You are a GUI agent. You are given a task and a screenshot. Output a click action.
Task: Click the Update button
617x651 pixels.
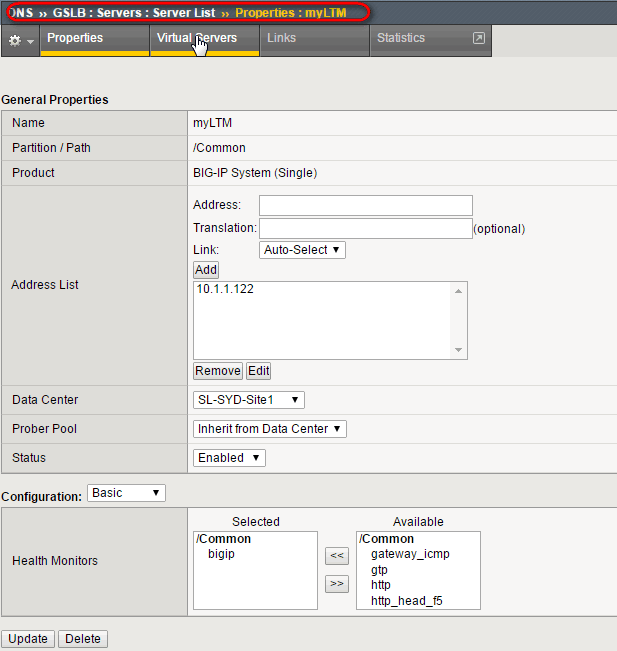coord(28,639)
